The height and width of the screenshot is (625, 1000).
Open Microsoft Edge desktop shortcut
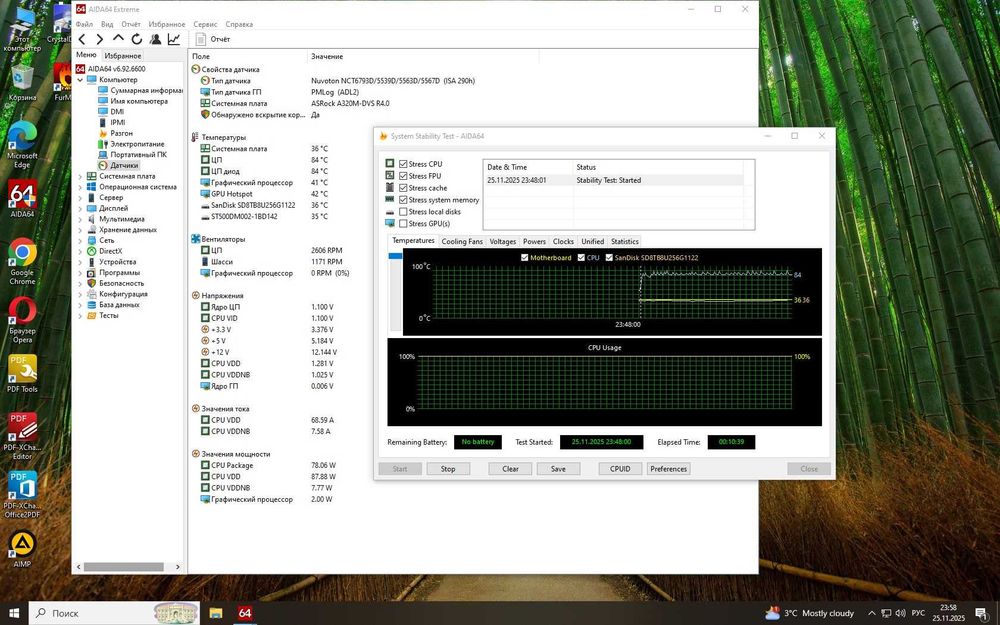pyautogui.click(x=22, y=145)
